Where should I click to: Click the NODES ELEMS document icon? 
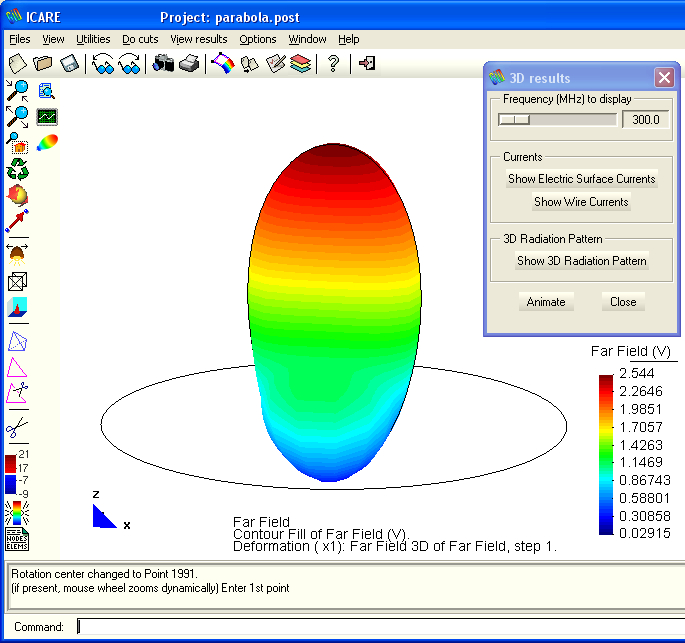coord(17,539)
